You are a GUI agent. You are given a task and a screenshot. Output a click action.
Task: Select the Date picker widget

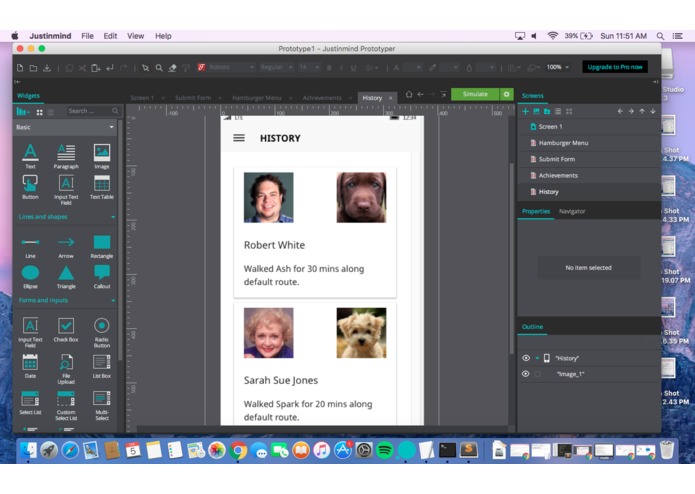click(30, 366)
